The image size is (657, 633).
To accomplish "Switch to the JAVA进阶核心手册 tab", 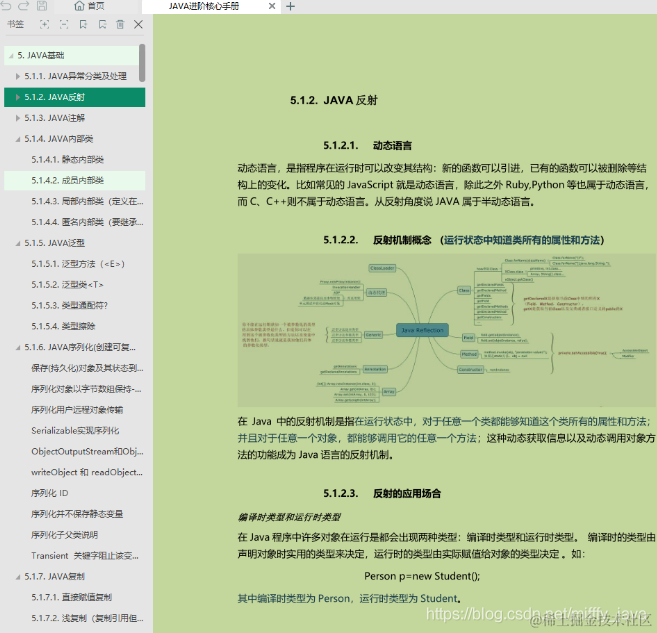I will (204, 6).
